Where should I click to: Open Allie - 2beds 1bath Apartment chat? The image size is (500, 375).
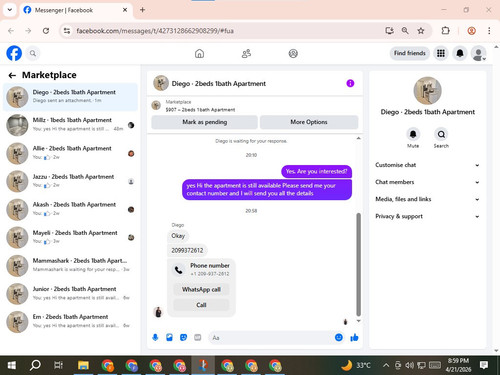(70, 153)
